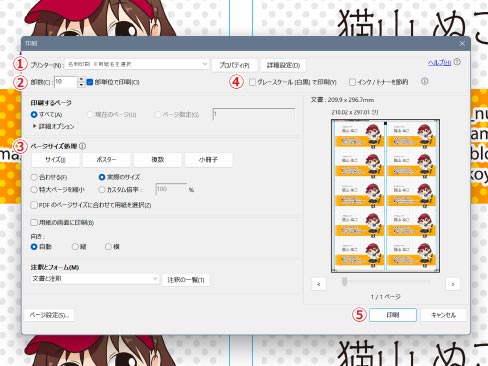The width and height of the screenshot is (488, 366).
Task: Open the ヘルプ help link
Action: pos(439,62)
